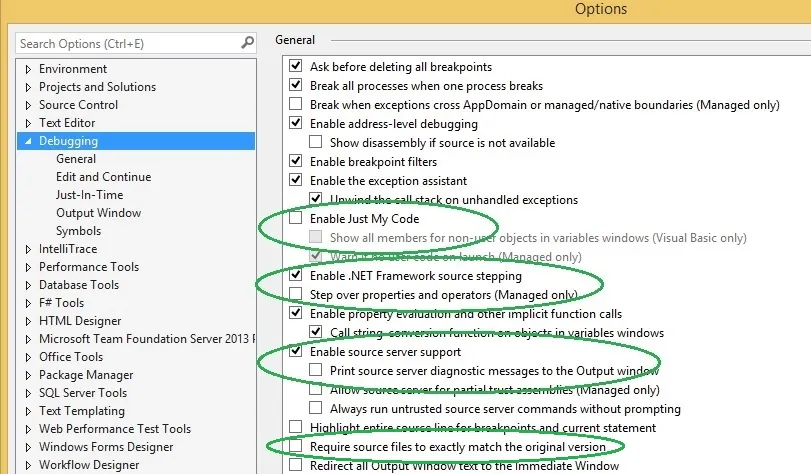
Task: Click the search magnifier icon
Action: tap(248, 43)
